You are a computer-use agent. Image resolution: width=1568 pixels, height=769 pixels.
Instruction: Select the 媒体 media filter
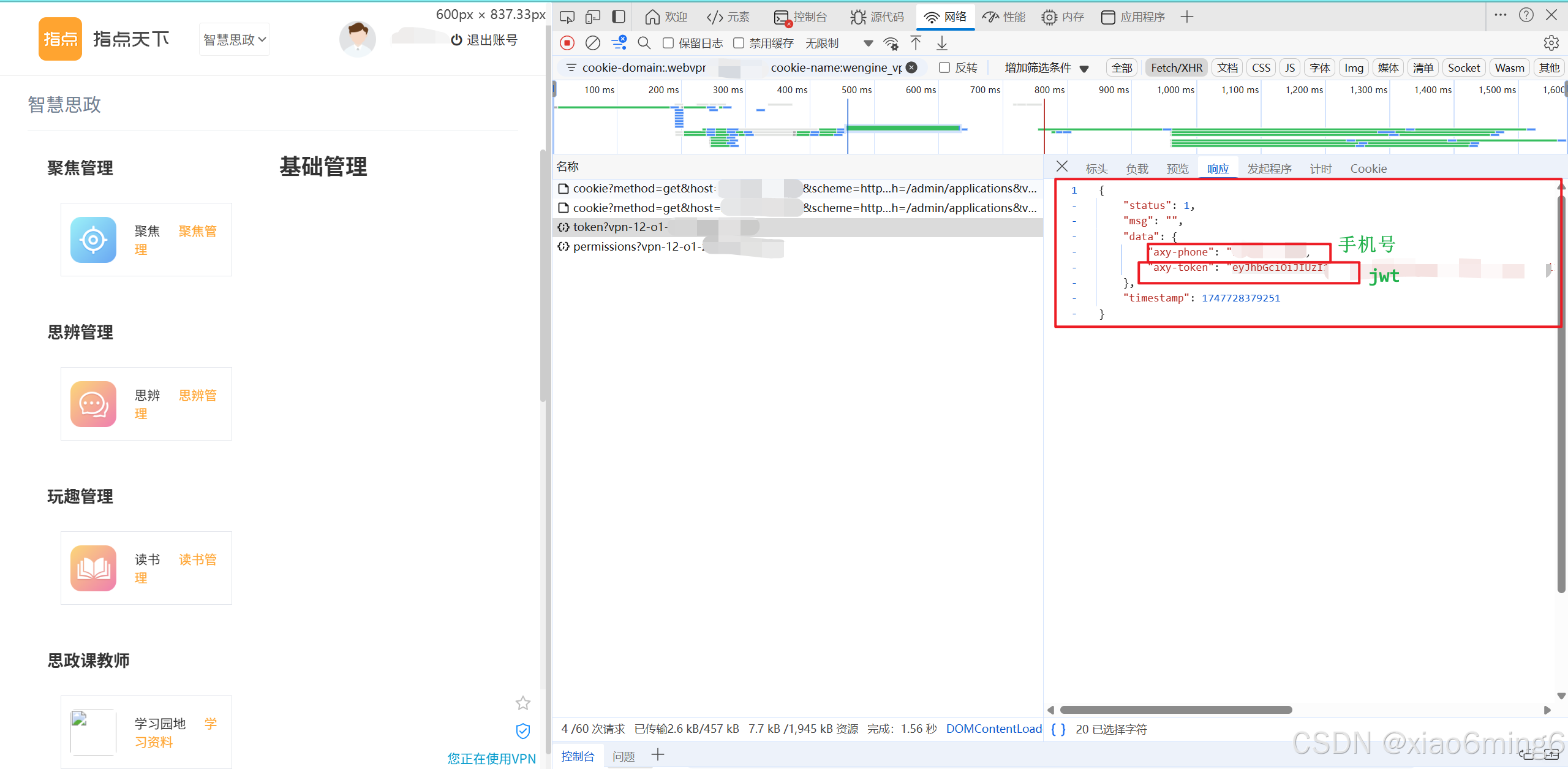[x=1388, y=67]
